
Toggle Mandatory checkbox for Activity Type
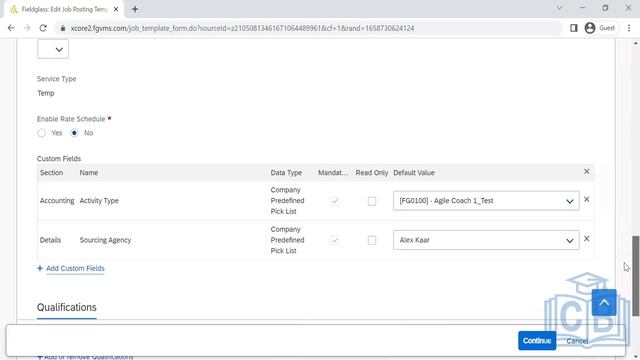[335, 201]
